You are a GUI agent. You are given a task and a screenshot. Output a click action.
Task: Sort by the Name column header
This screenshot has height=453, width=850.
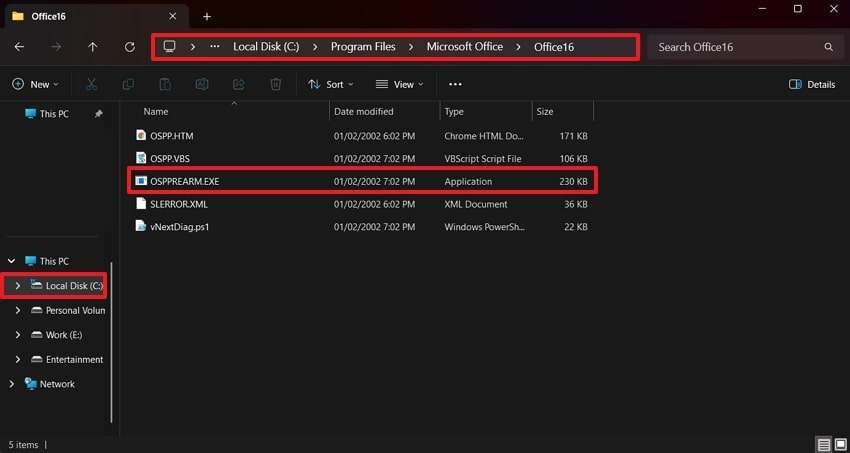tap(156, 112)
